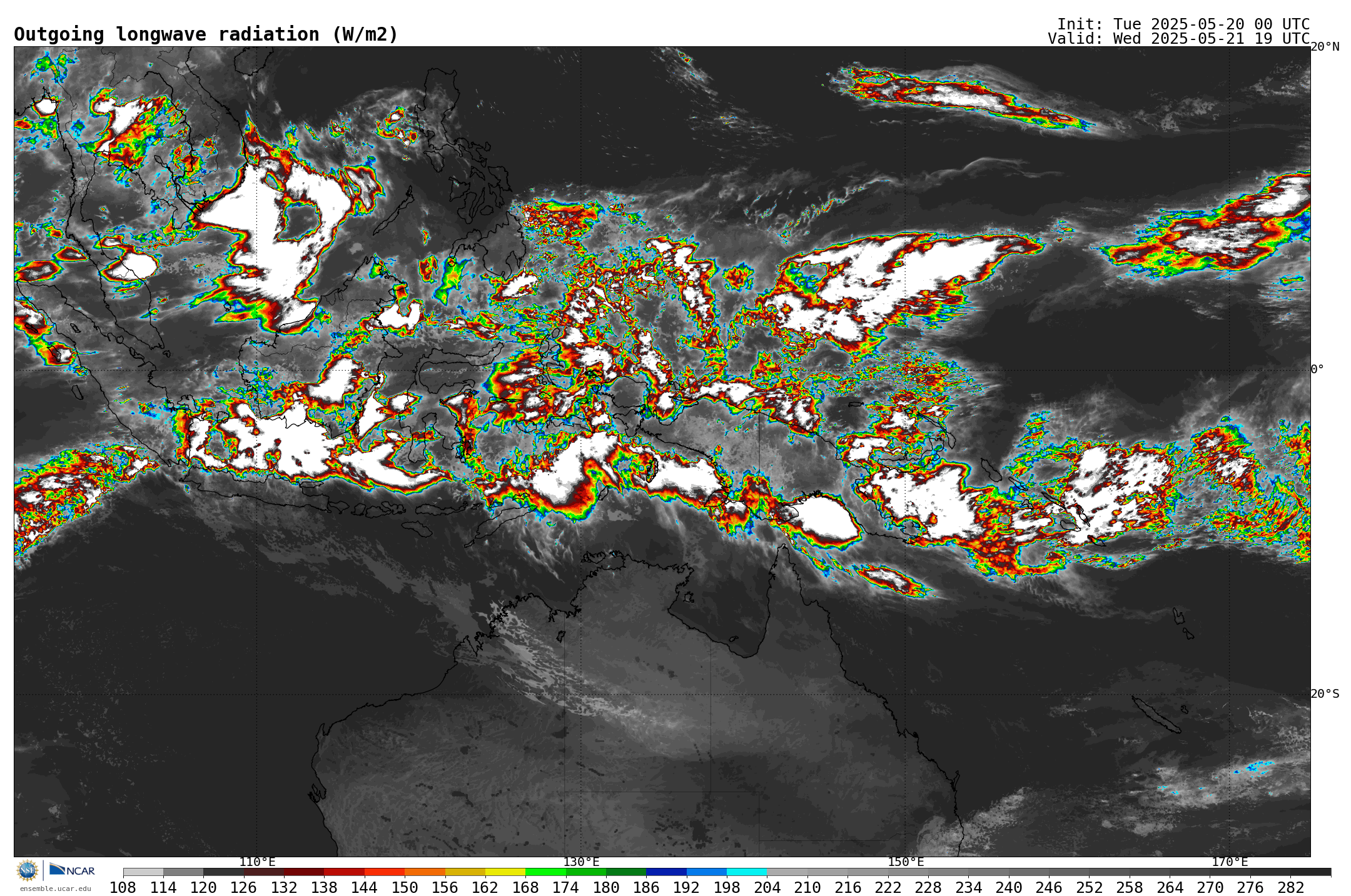Click the cyan 198–204 colorbar swatch
This screenshot has height=896, width=1351.
point(747,872)
